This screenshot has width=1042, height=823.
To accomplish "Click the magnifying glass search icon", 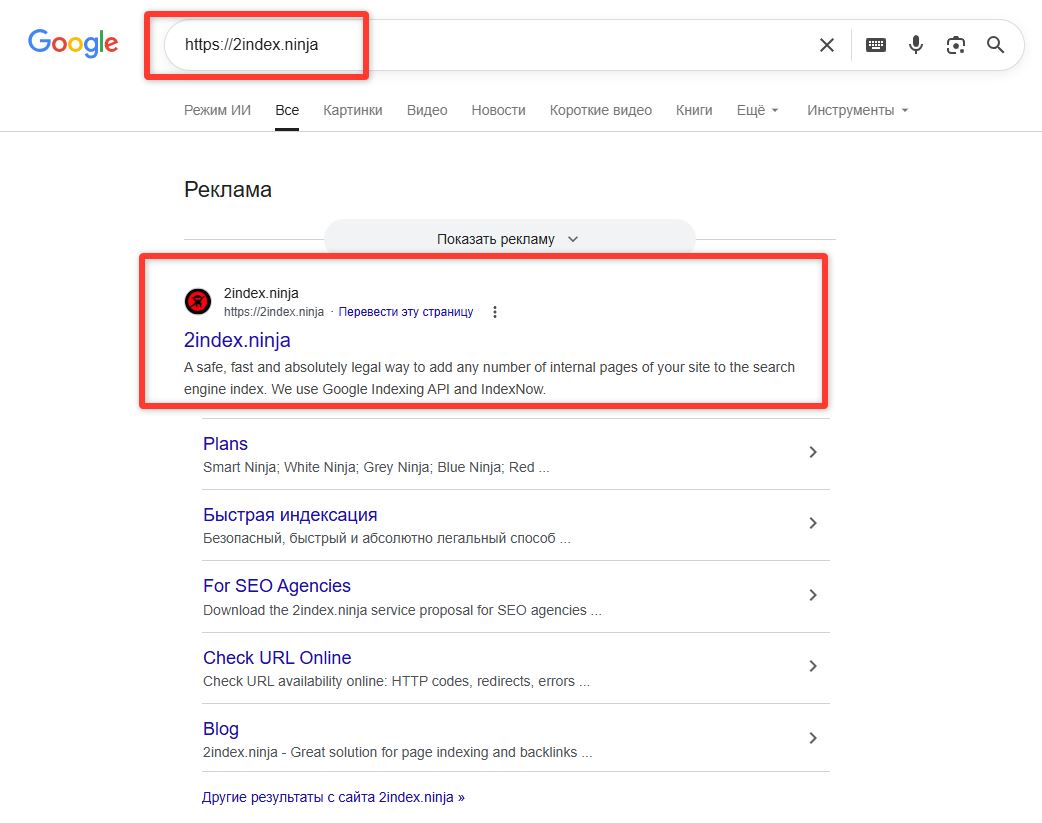I will (x=995, y=45).
